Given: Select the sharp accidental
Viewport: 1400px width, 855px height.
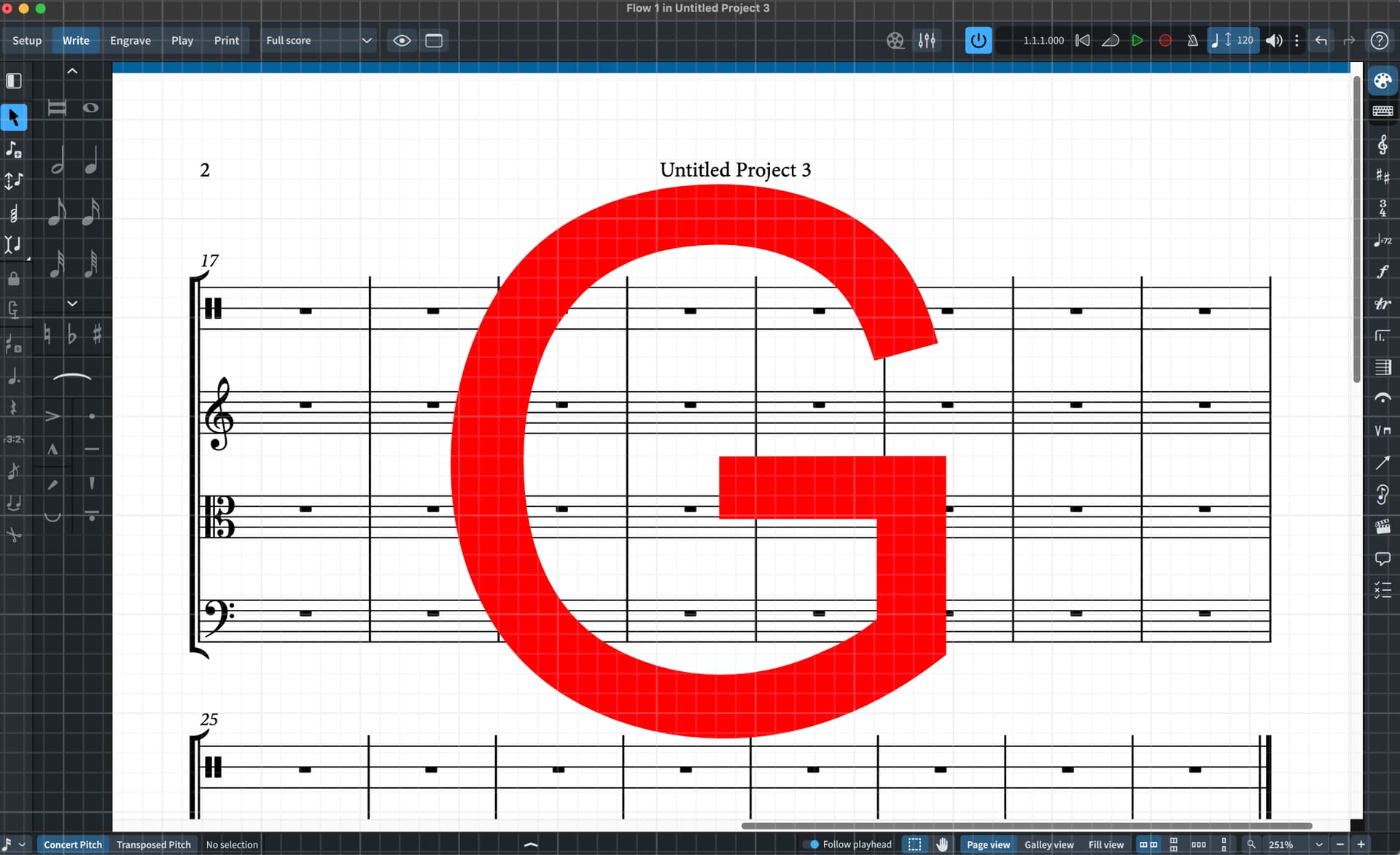Looking at the screenshot, I should click(x=97, y=335).
